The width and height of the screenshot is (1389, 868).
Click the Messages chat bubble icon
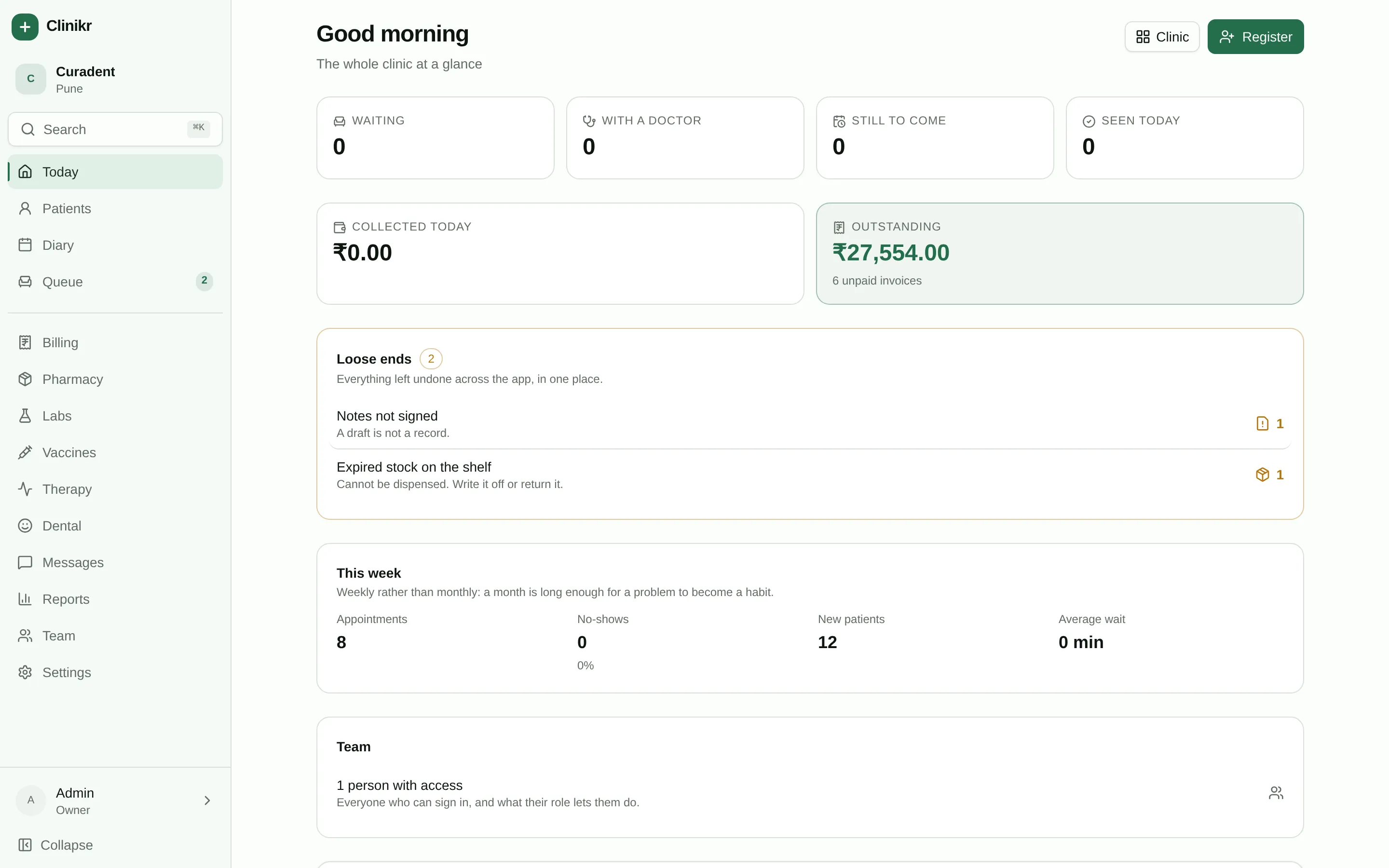(x=25, y=563)
